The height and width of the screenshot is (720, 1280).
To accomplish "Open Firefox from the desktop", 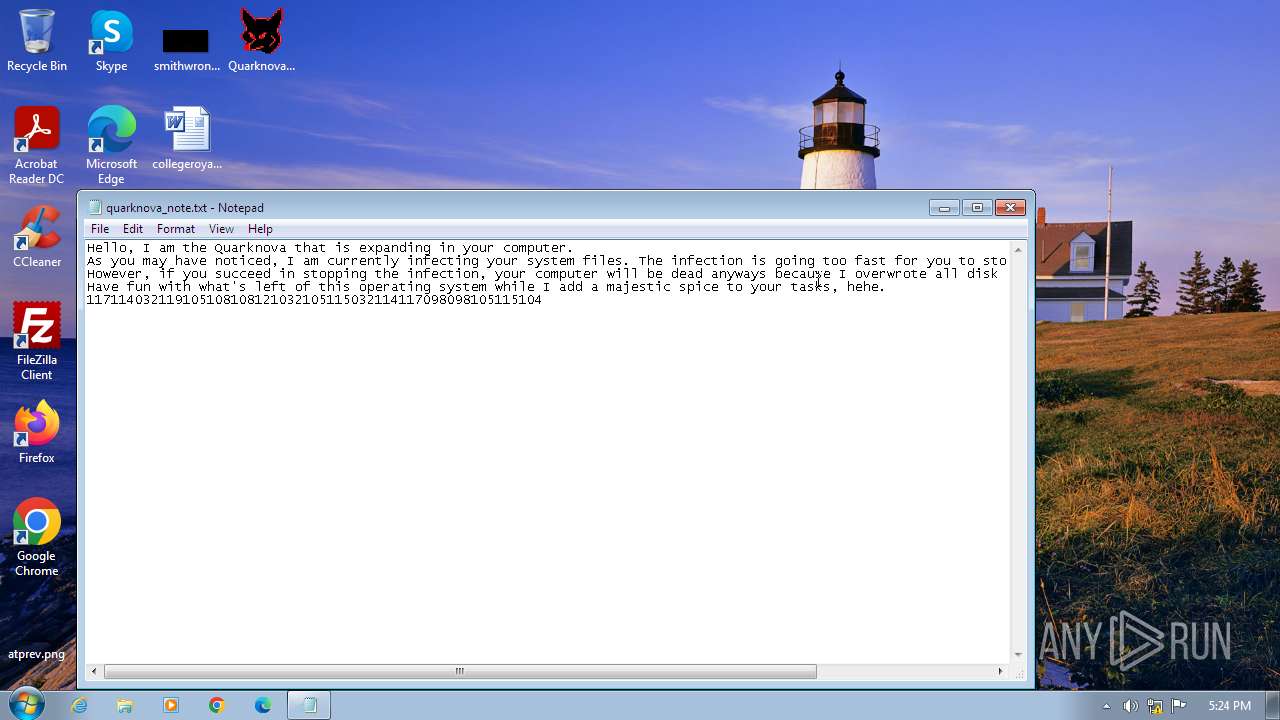I will pos(37,432).
